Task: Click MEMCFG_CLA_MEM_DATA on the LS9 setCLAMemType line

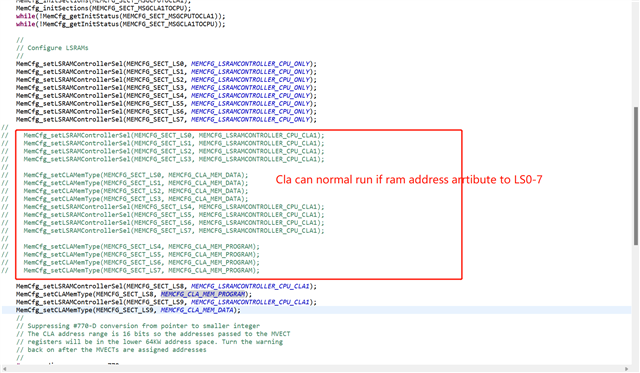Action: (197, 310)
